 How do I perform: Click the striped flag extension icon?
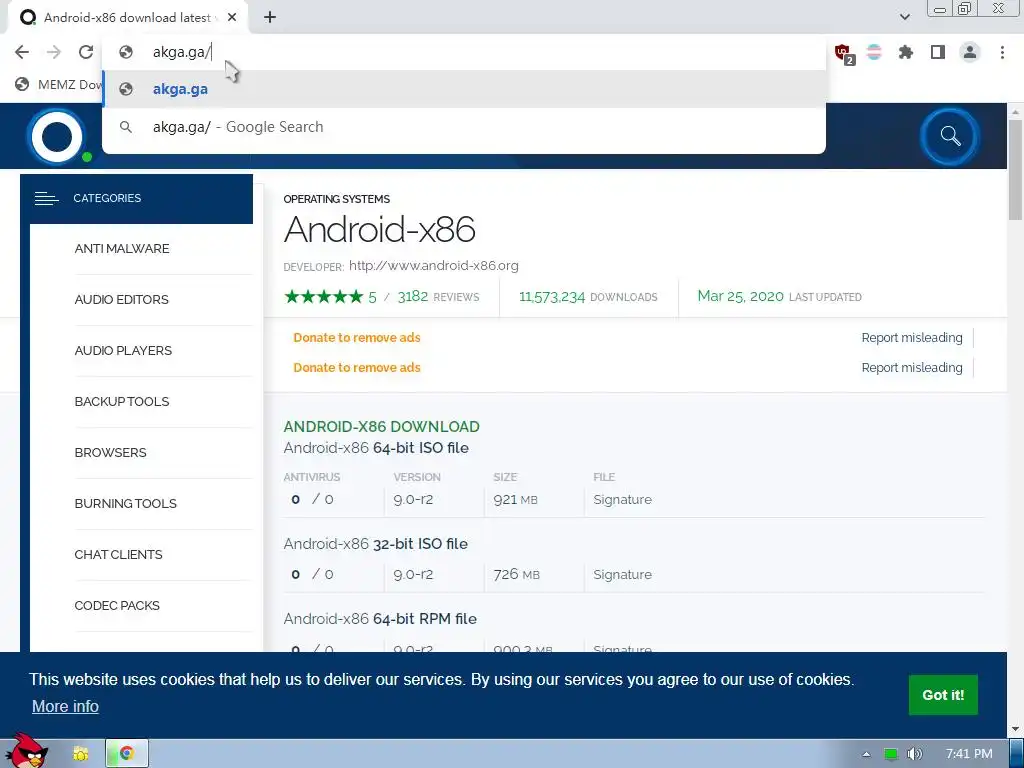point(874,52)
